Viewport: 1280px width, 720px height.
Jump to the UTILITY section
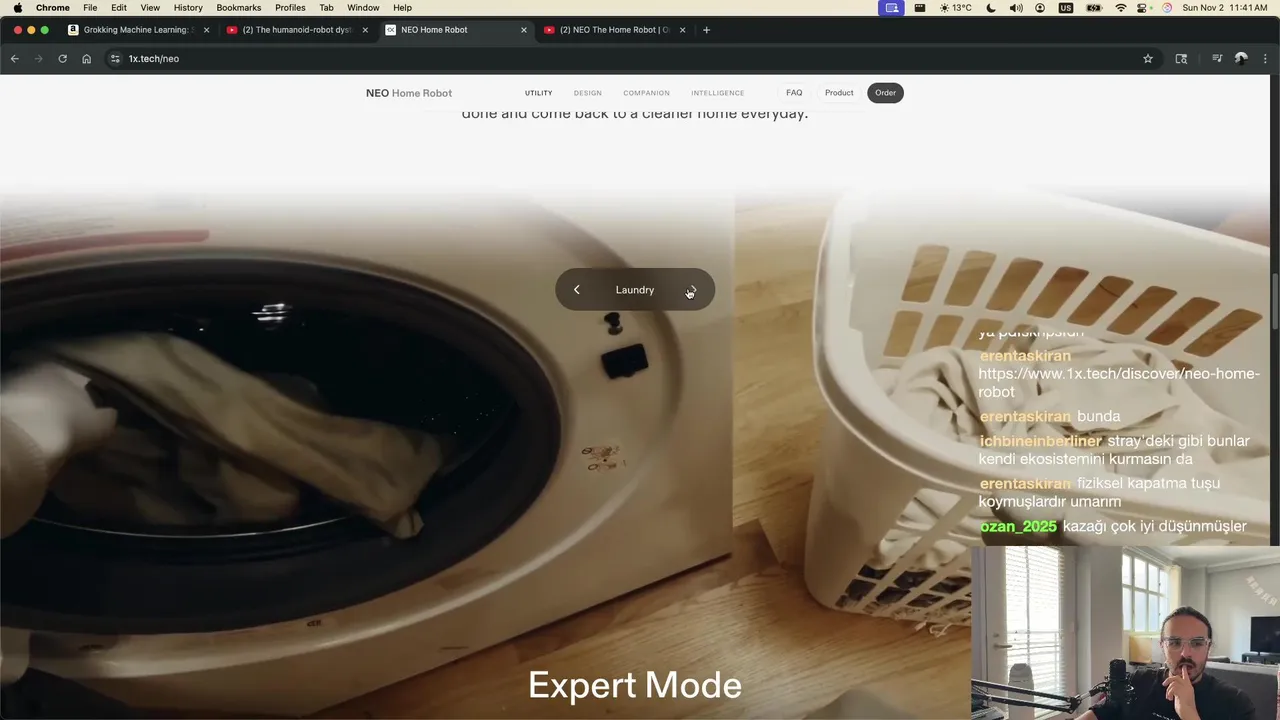tap(538, 93)
